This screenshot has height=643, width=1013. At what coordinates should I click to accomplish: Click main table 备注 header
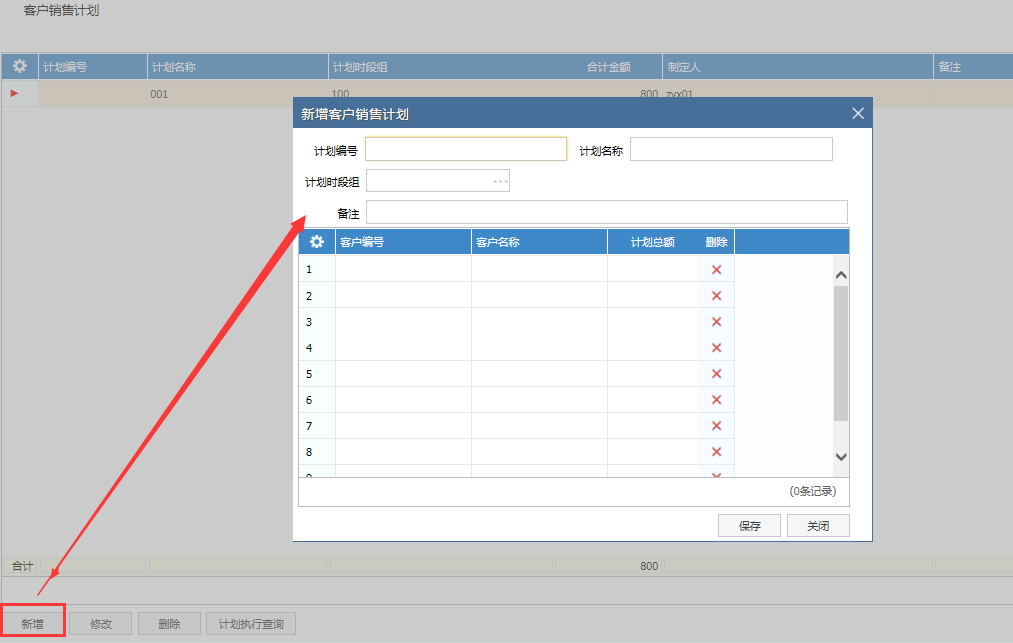[973, 67]
